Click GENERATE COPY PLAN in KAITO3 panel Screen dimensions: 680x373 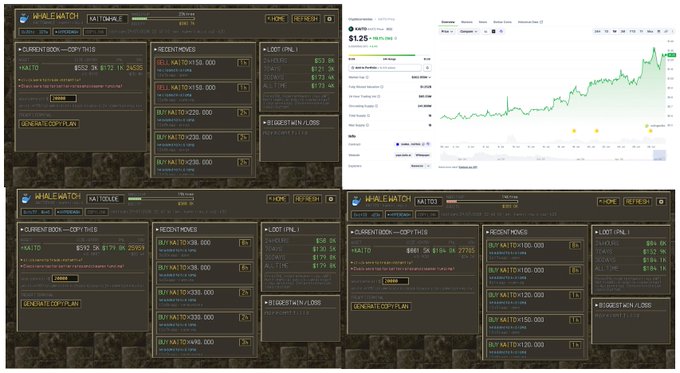381,307
